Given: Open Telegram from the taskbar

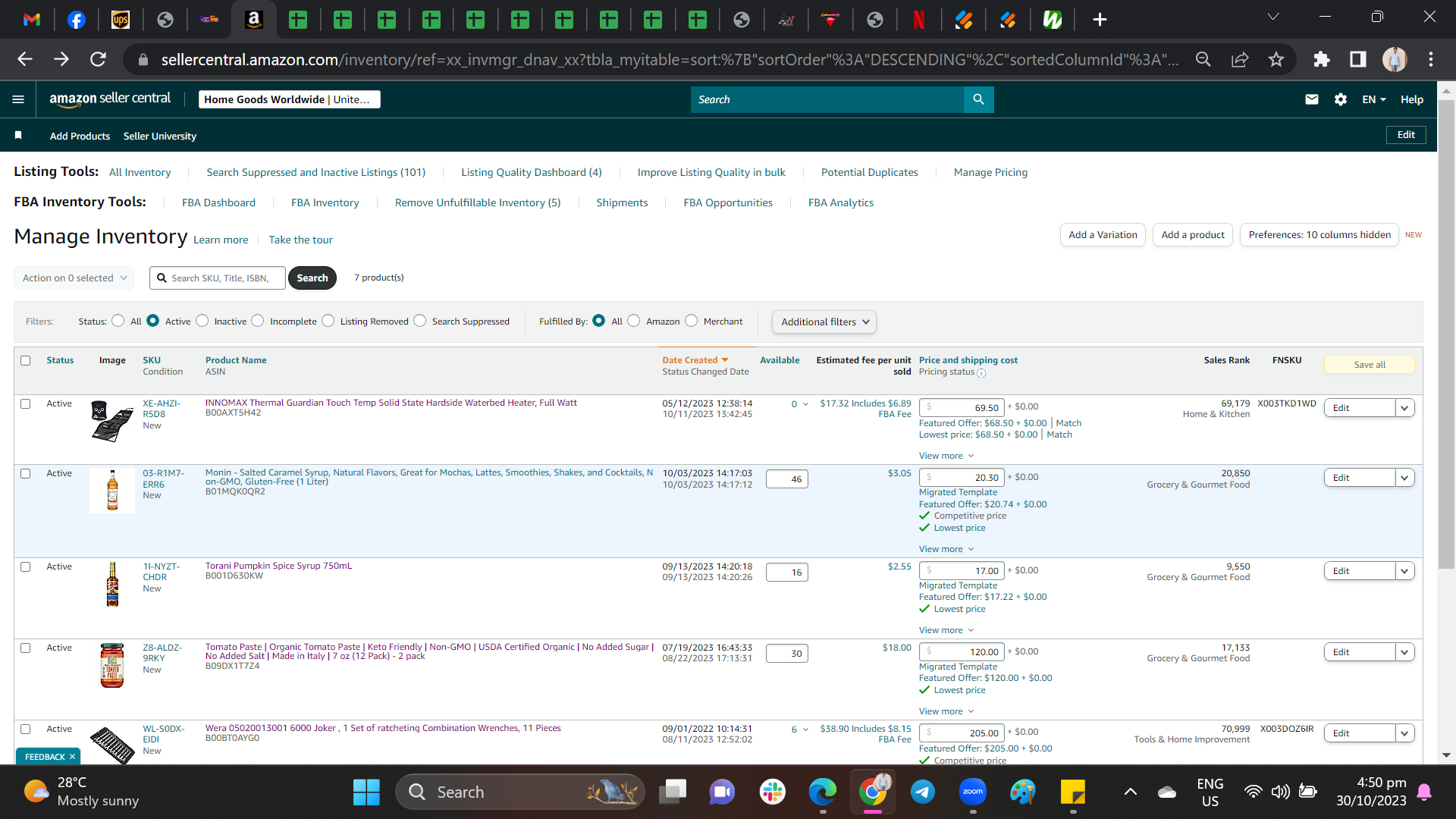Looking at the screenshot, I should pos(922,792).
